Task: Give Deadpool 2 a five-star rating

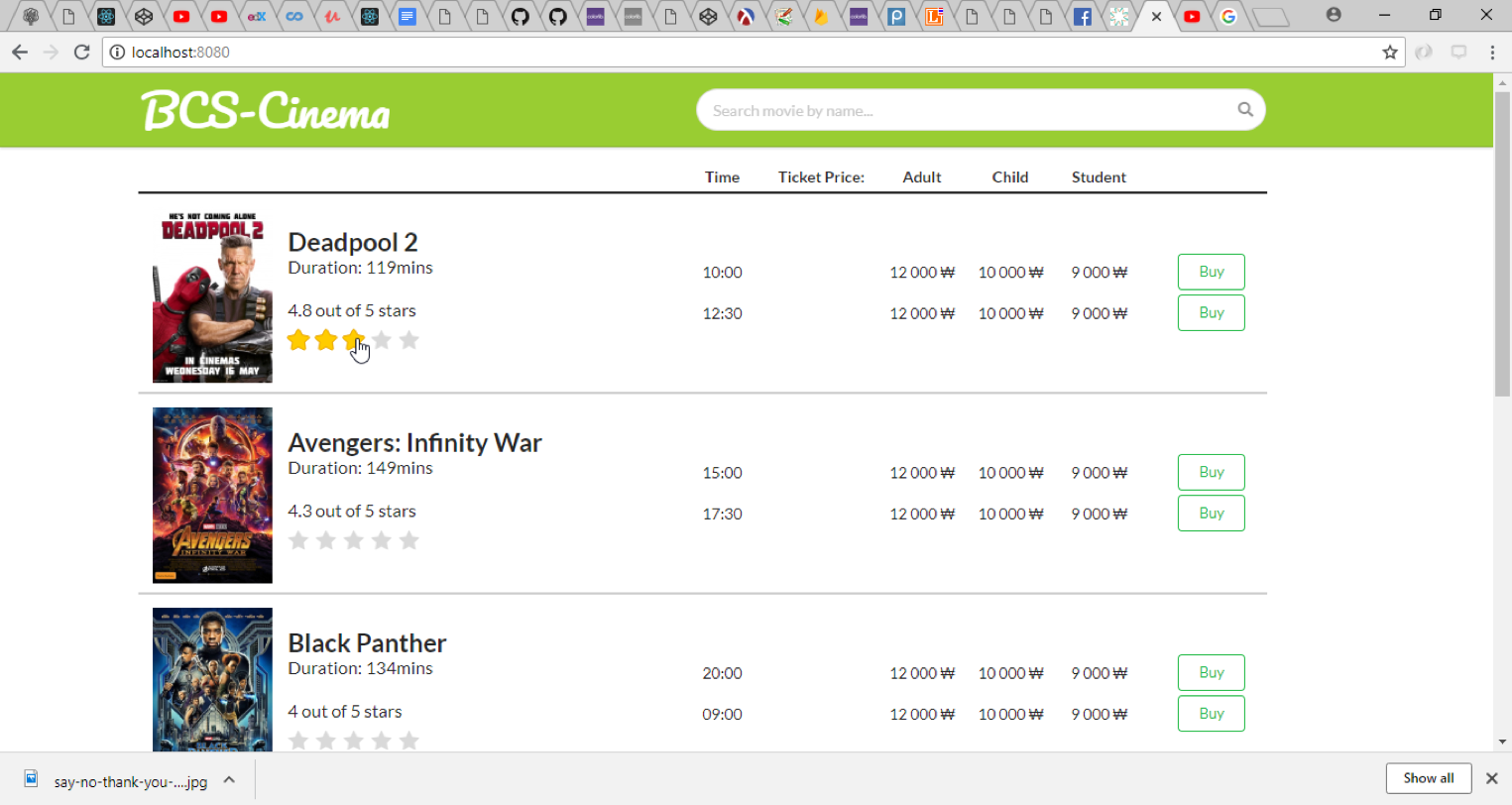Action: [x=408, y=341]
